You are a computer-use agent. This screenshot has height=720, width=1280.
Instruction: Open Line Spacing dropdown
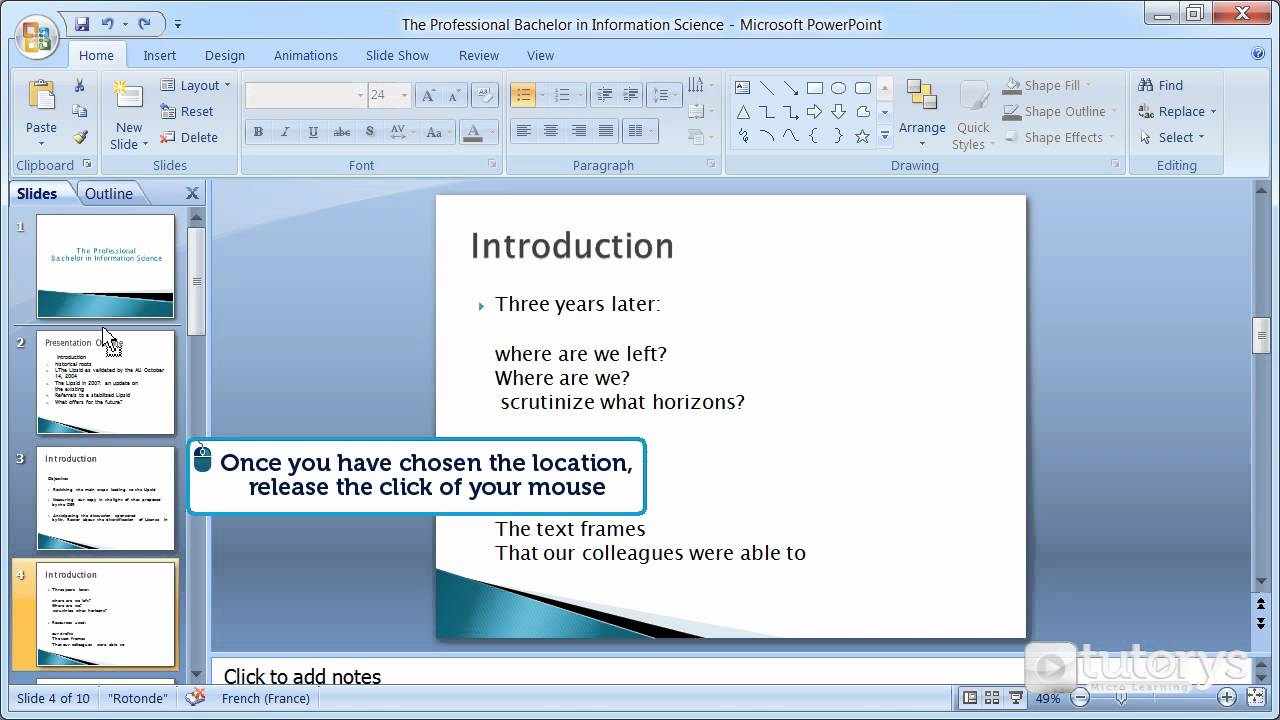click(x=663, y=96)
